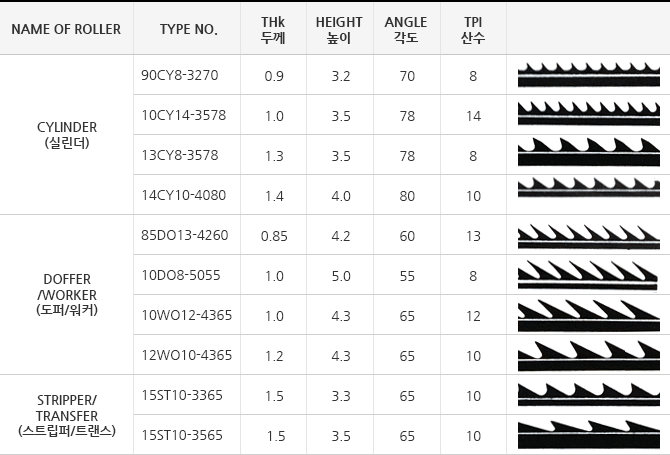The height and width of the screenshot is (455, 670).
Task: Click the 90CY8-3270 wire profile image
Action: tap(588, 75)
